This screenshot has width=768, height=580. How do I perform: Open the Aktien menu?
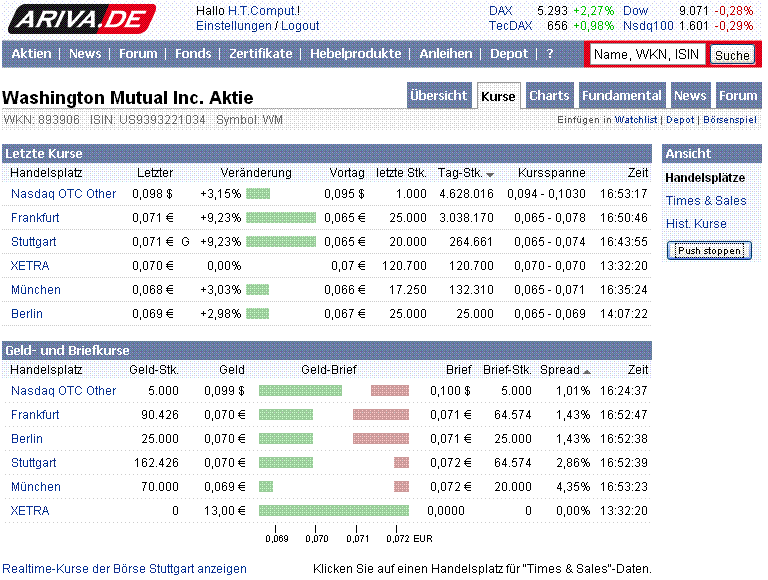[31, 53]
